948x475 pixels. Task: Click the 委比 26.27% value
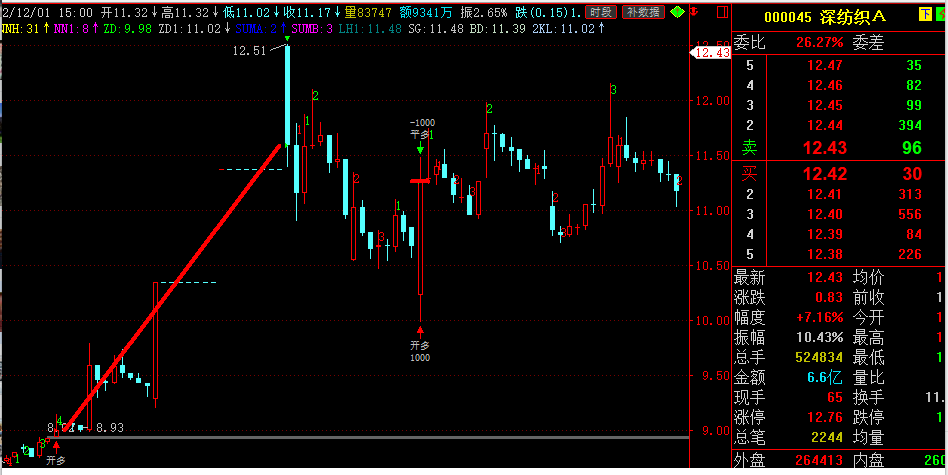pos(820,42)
